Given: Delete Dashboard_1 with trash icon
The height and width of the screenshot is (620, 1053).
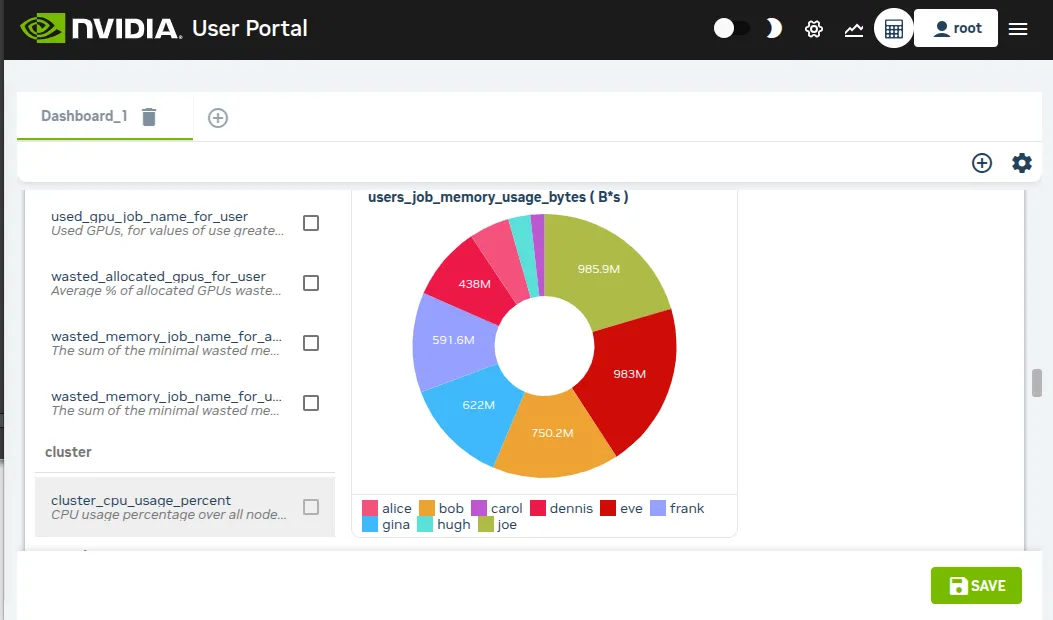Looking at the screenshot, I should pos(149,117).
